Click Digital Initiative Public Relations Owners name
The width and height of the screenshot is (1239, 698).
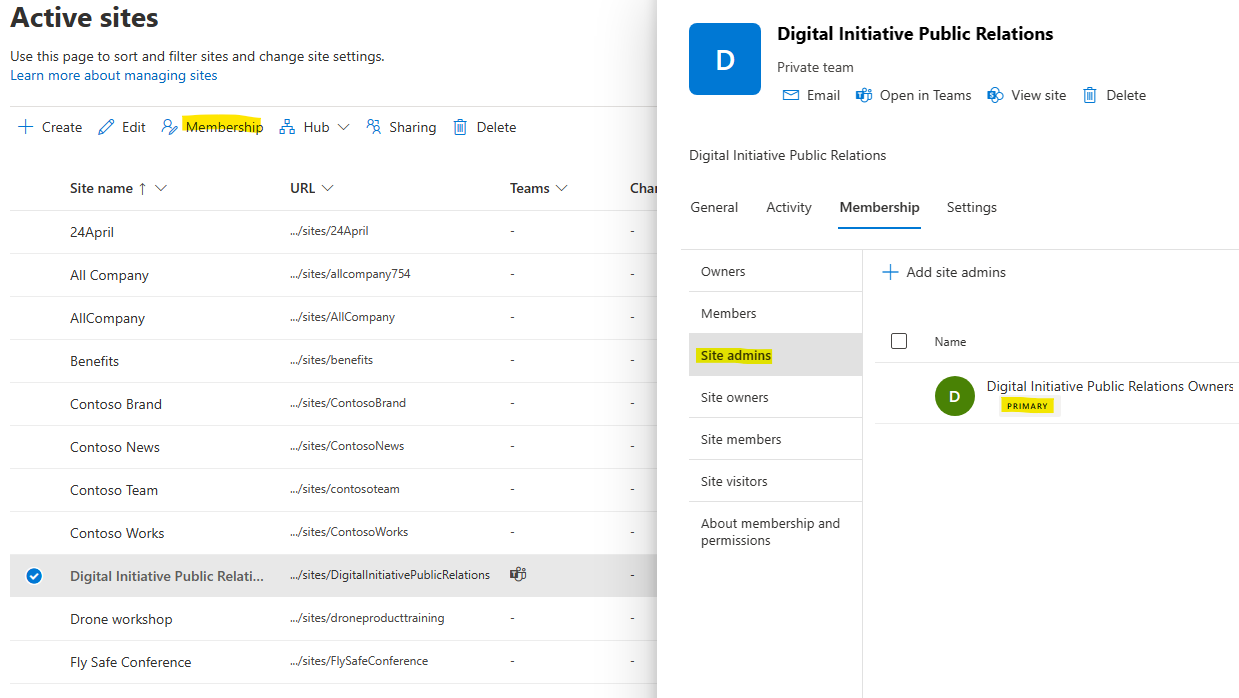pos(1110,386)
